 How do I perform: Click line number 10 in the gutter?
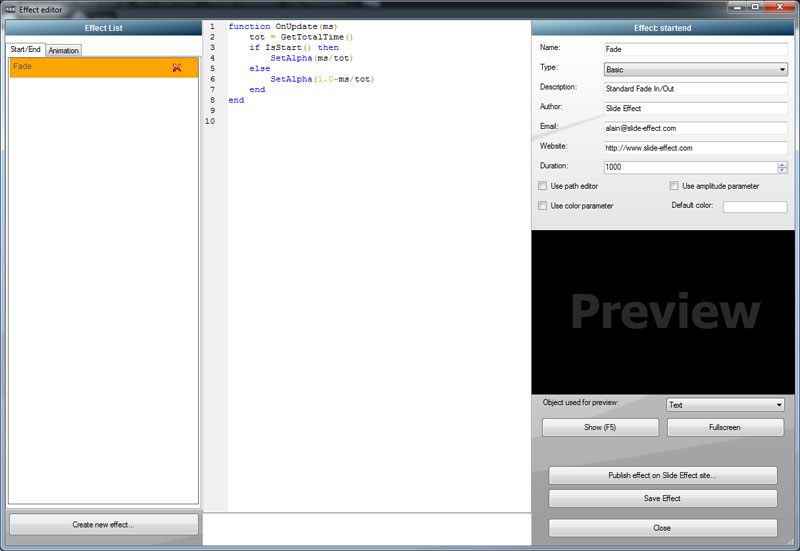pos(210,121)
